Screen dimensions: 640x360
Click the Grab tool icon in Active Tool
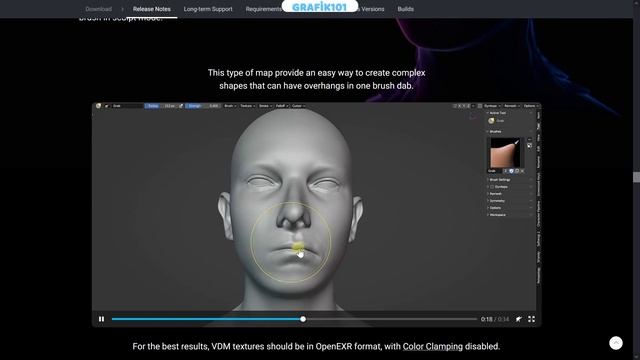coord(491,120)
